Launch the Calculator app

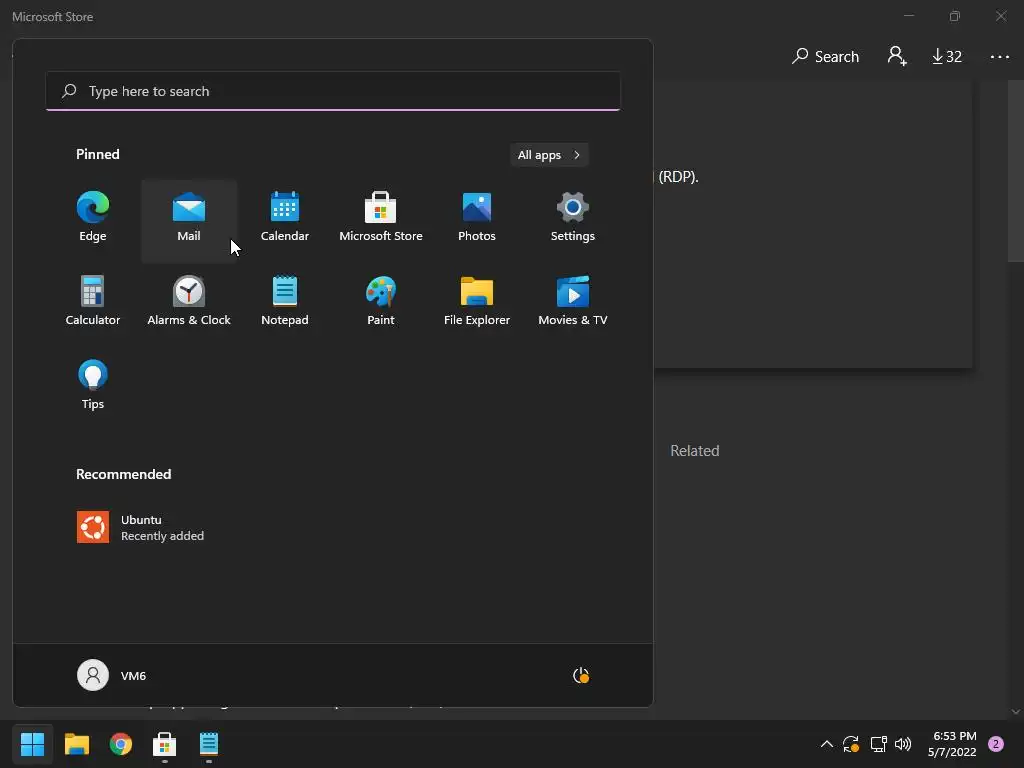pyautogui.click(x=93, y=302)
